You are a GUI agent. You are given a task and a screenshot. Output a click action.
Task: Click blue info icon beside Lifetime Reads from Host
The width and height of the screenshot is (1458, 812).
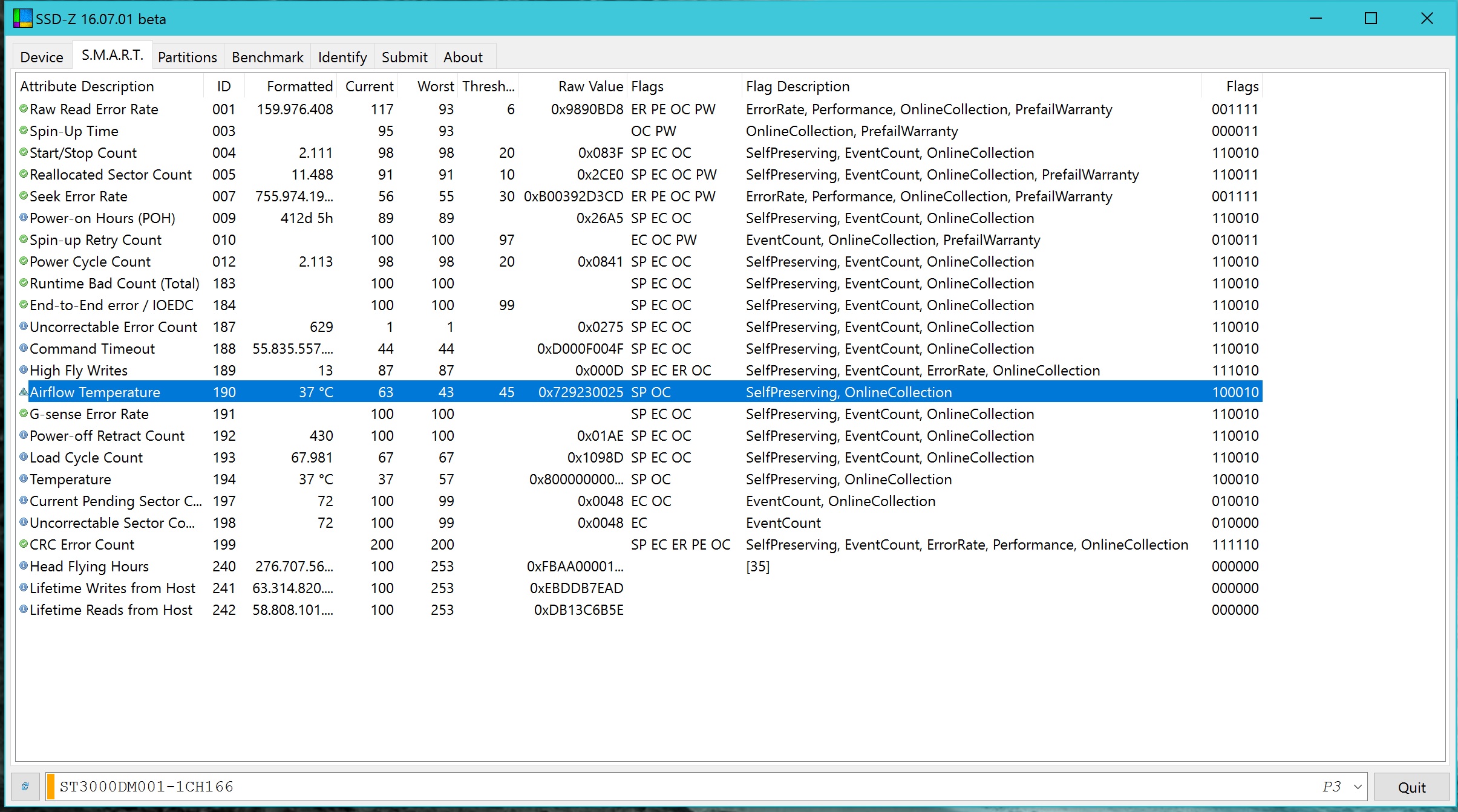[24, 609]
